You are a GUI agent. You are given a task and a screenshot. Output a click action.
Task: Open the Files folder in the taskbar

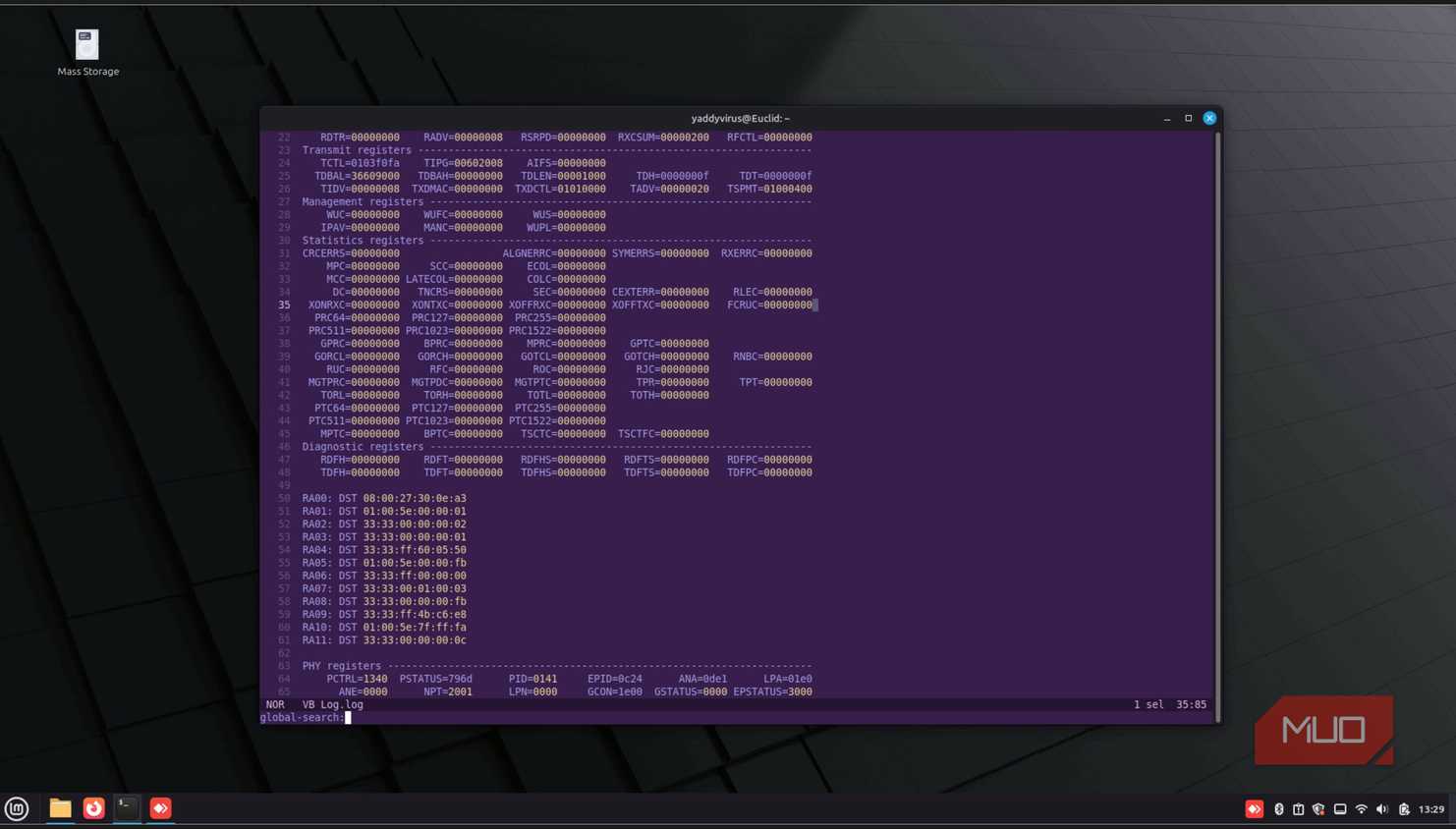[60, 808]
